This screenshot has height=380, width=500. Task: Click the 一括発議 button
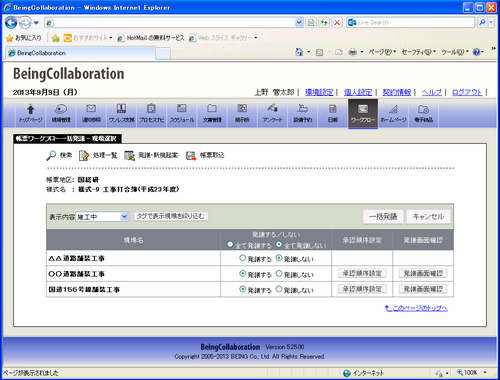(383, 217)
